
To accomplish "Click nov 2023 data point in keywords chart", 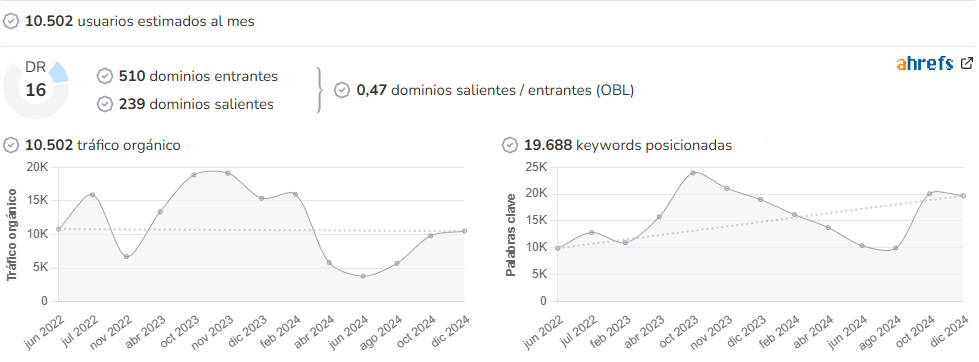I will [727, 188].
